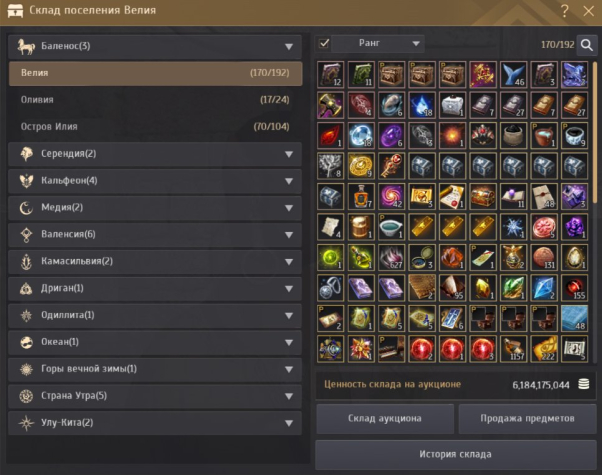This screenshot has width=602, height=475.
Task: Click the Продажа предметов button
Action: (527, 419)
